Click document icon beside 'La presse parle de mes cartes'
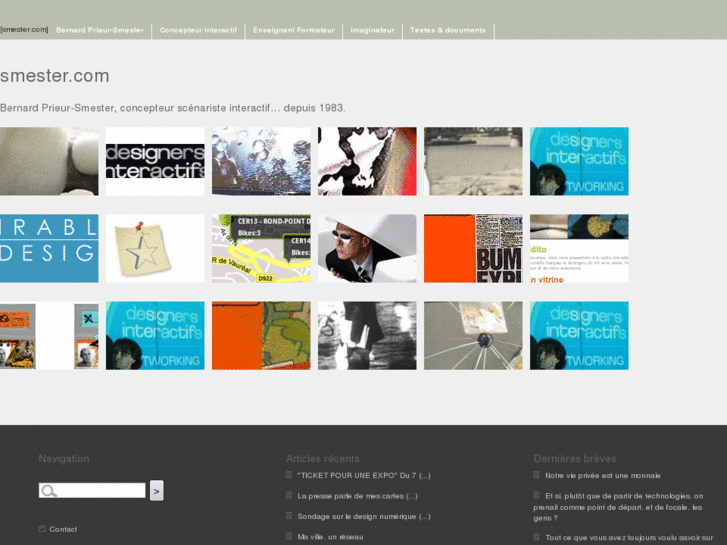The height and width of the screenshot is (545, 727). [289, 495]
